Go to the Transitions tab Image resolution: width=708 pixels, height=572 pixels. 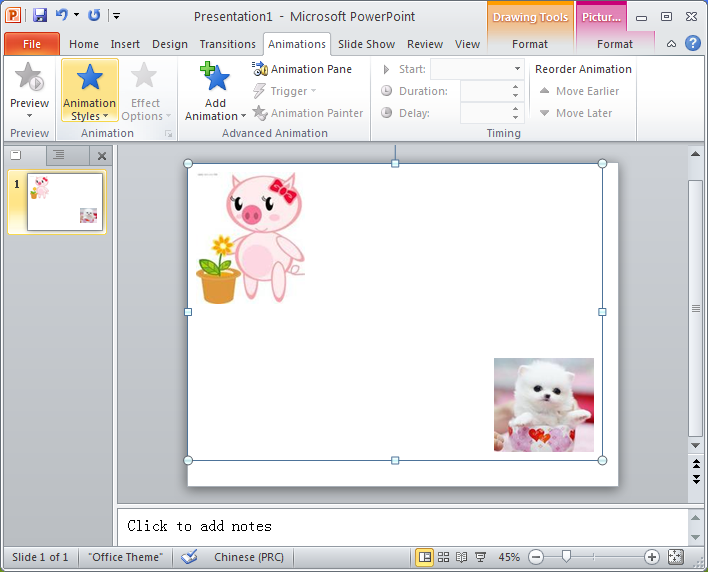[228, 44]
